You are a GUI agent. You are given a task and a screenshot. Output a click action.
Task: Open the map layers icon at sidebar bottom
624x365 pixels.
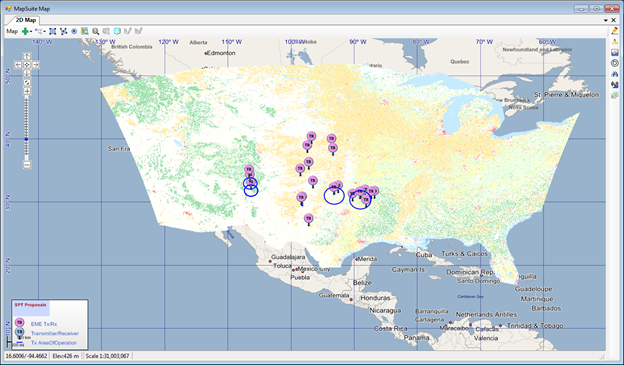615,96
